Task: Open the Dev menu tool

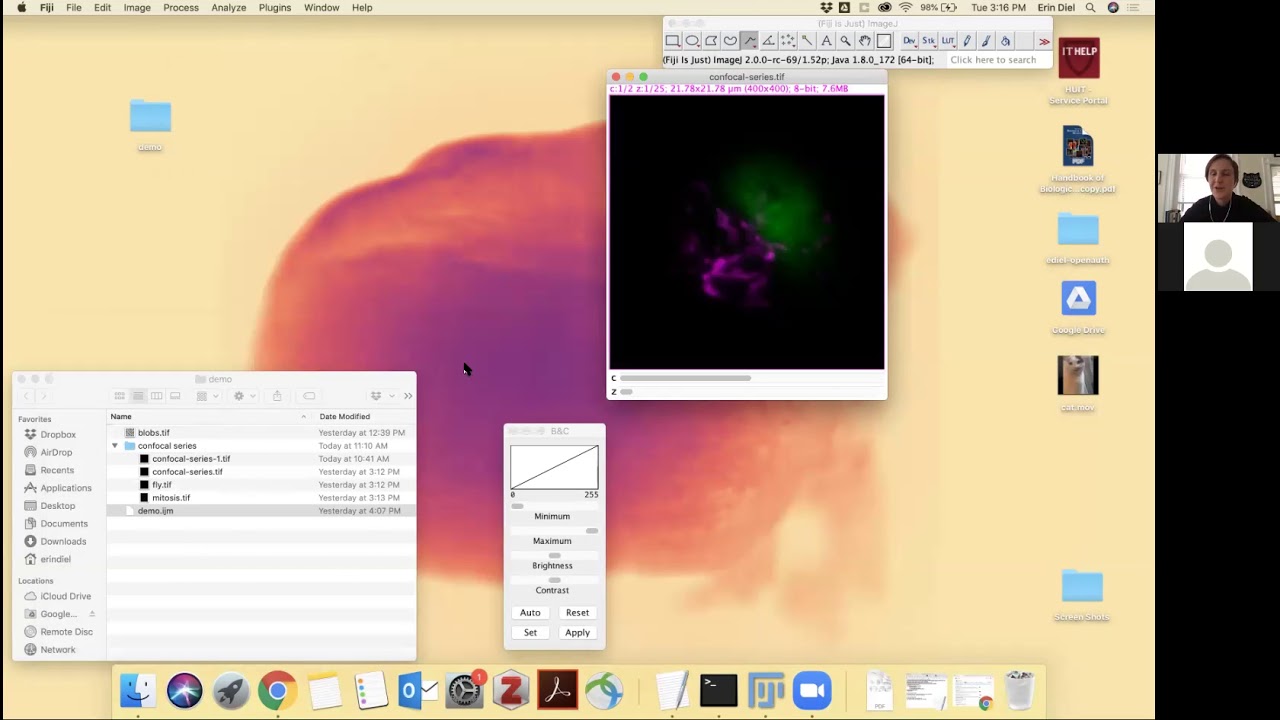Action: click(x=909, y=41)
